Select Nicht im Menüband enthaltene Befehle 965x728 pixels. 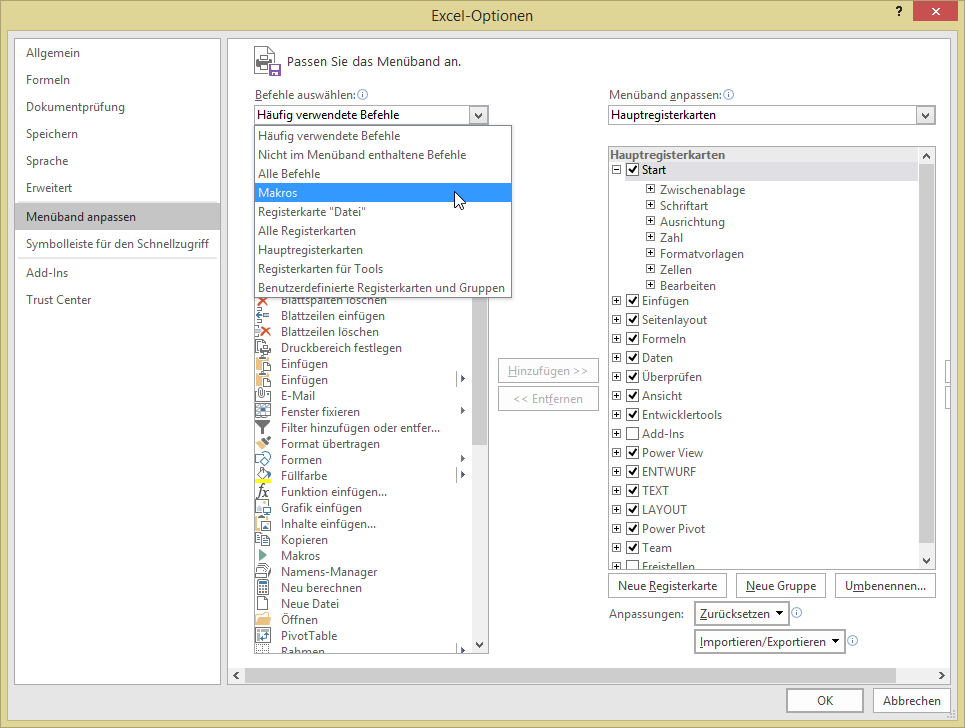point(383,154)
